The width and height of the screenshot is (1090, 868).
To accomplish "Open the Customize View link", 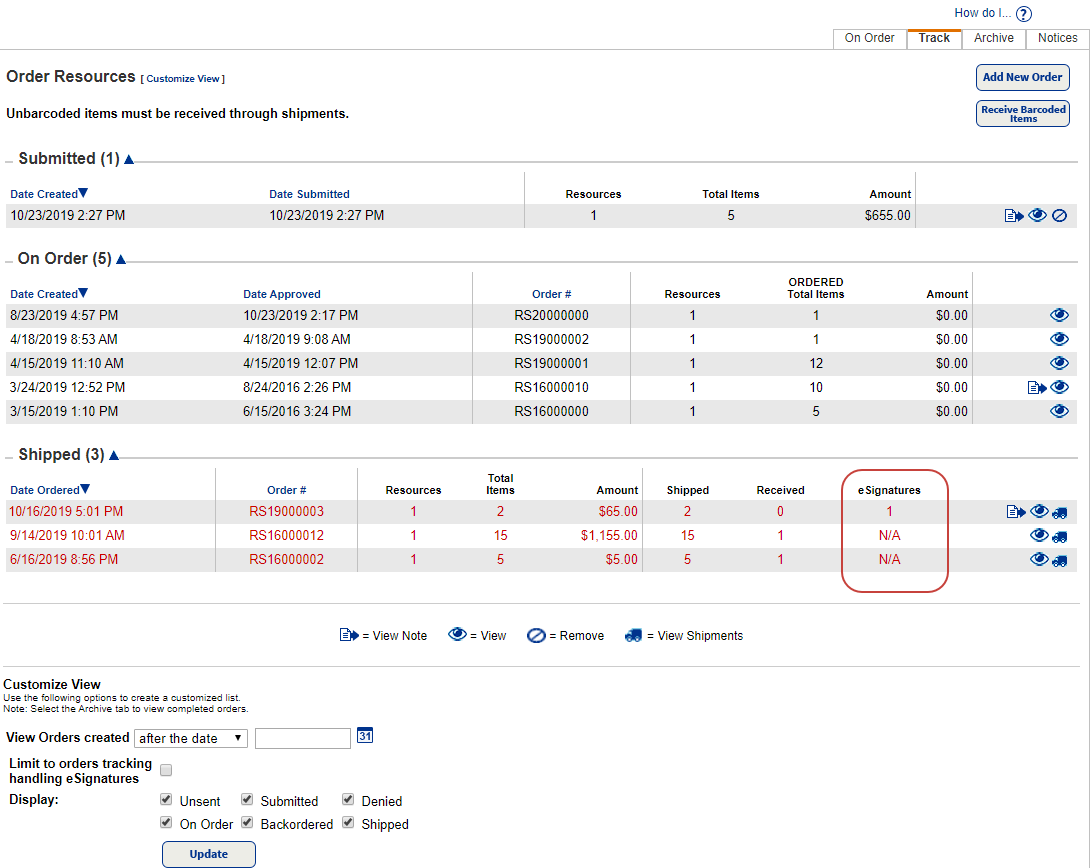I will [x=183, y=79].
